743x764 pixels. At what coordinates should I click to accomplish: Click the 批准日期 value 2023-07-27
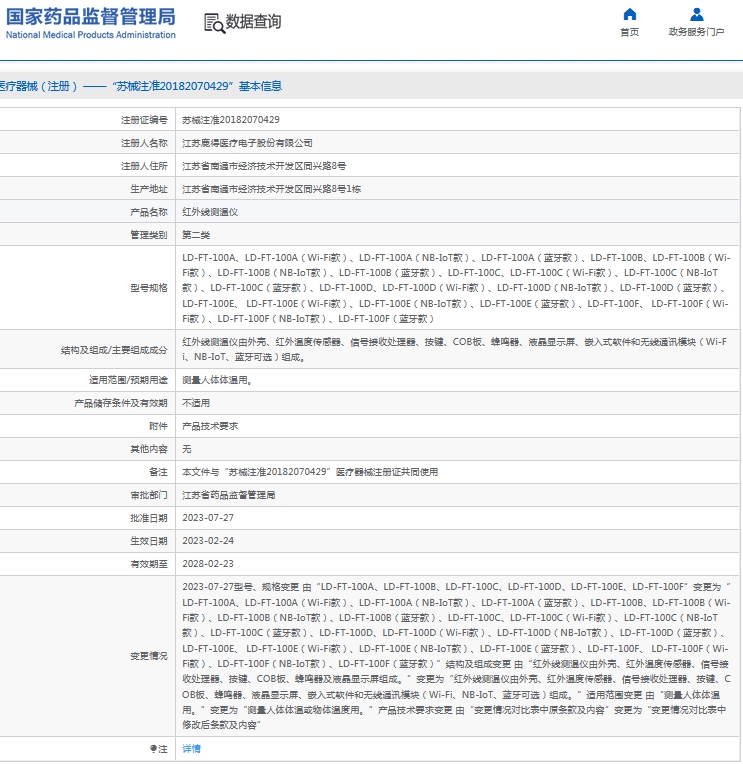coord(207,518)
